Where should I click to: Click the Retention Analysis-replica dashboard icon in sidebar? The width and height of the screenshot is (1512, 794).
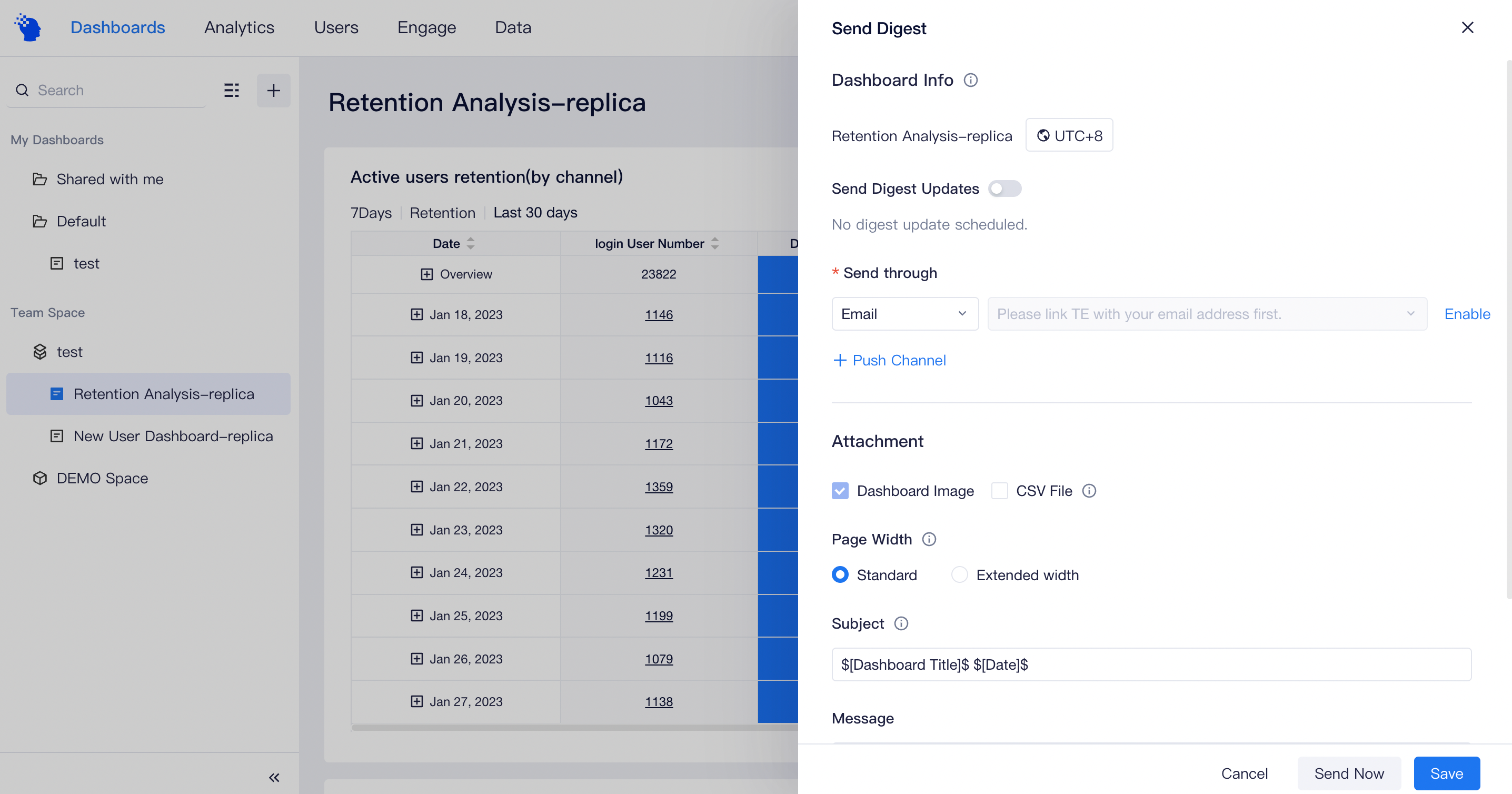pos(57,394)
